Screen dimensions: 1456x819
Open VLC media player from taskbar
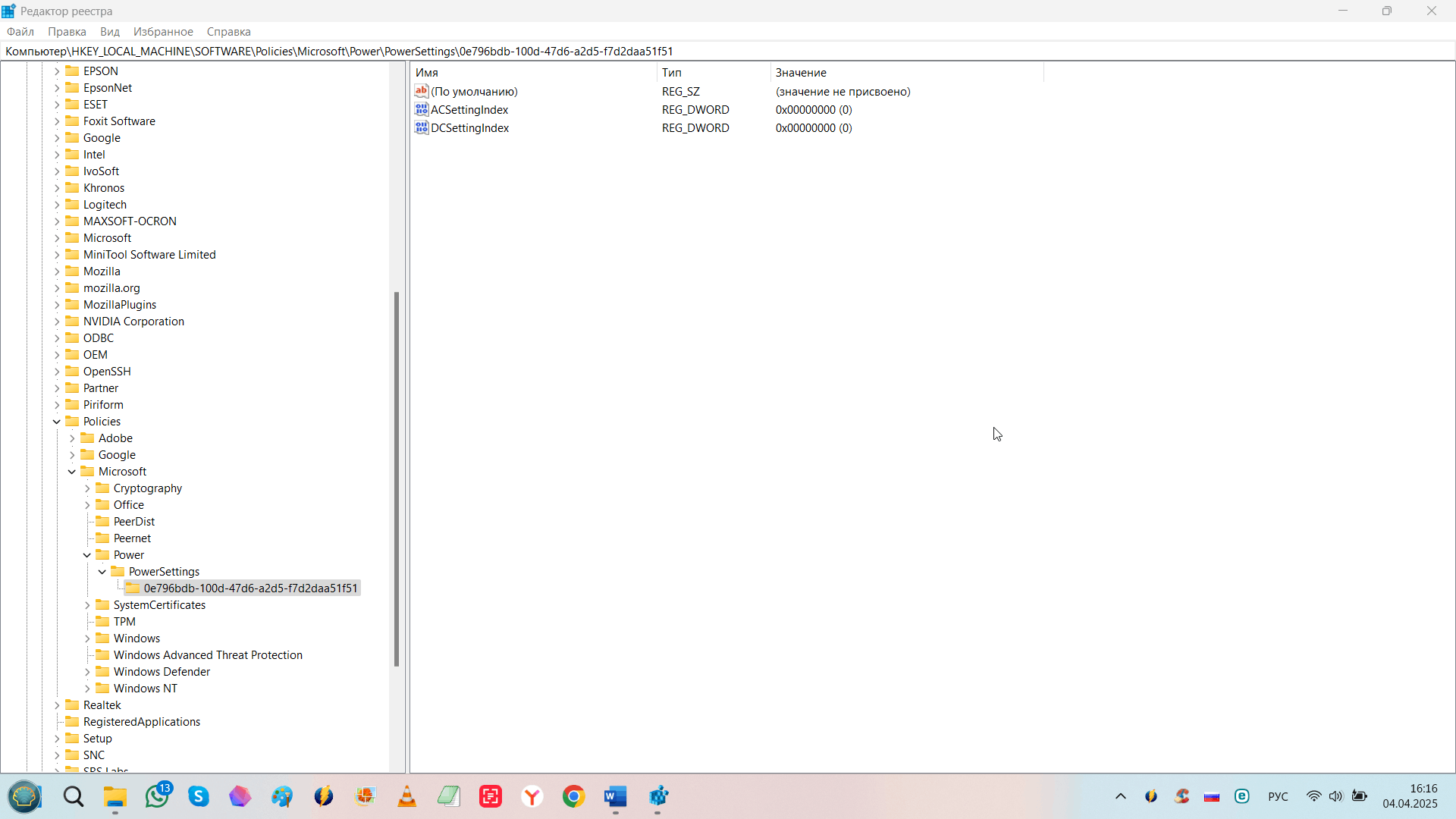point(407,797)
